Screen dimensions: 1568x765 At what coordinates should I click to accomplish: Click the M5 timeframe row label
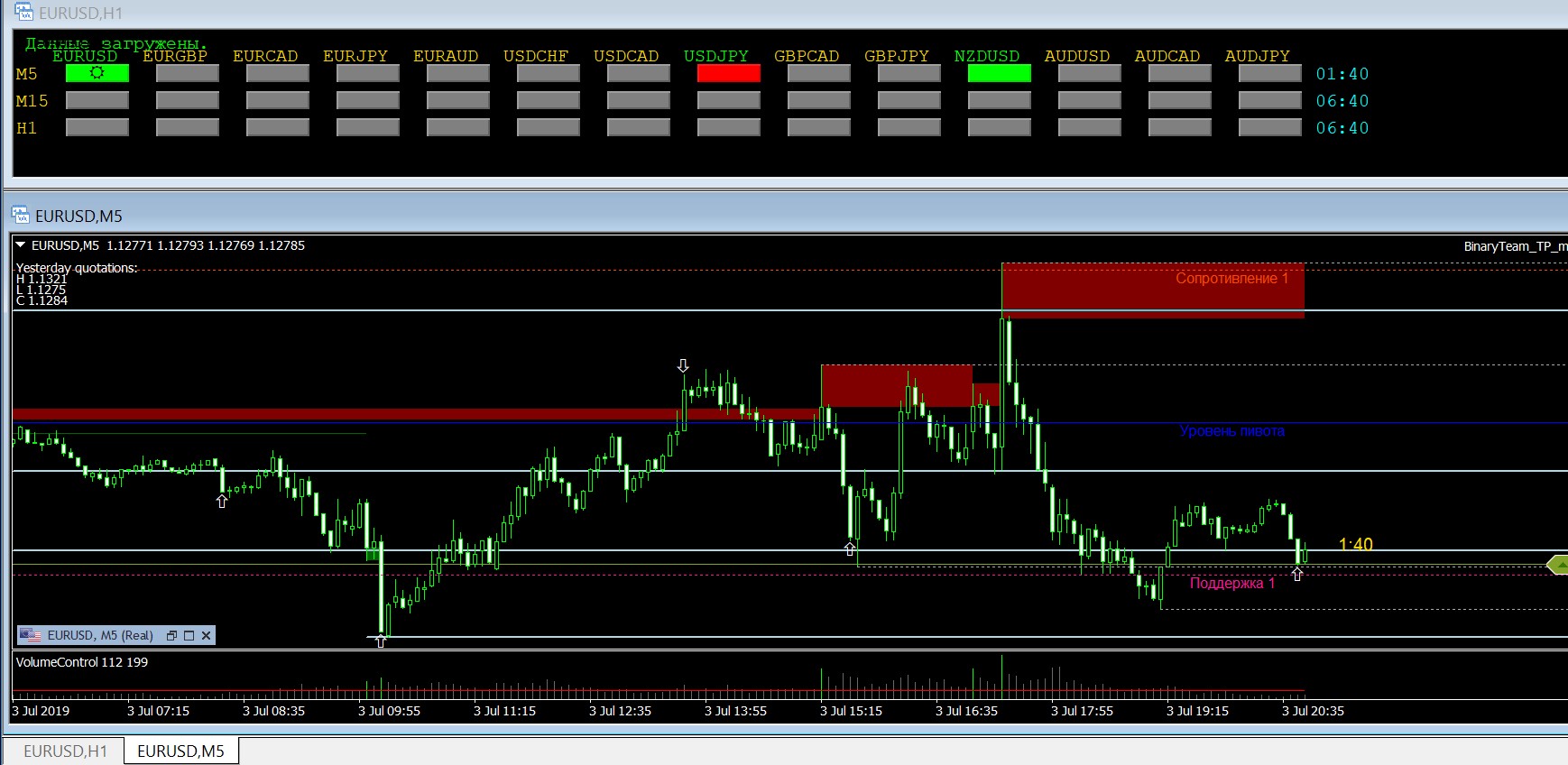point(27,74)
